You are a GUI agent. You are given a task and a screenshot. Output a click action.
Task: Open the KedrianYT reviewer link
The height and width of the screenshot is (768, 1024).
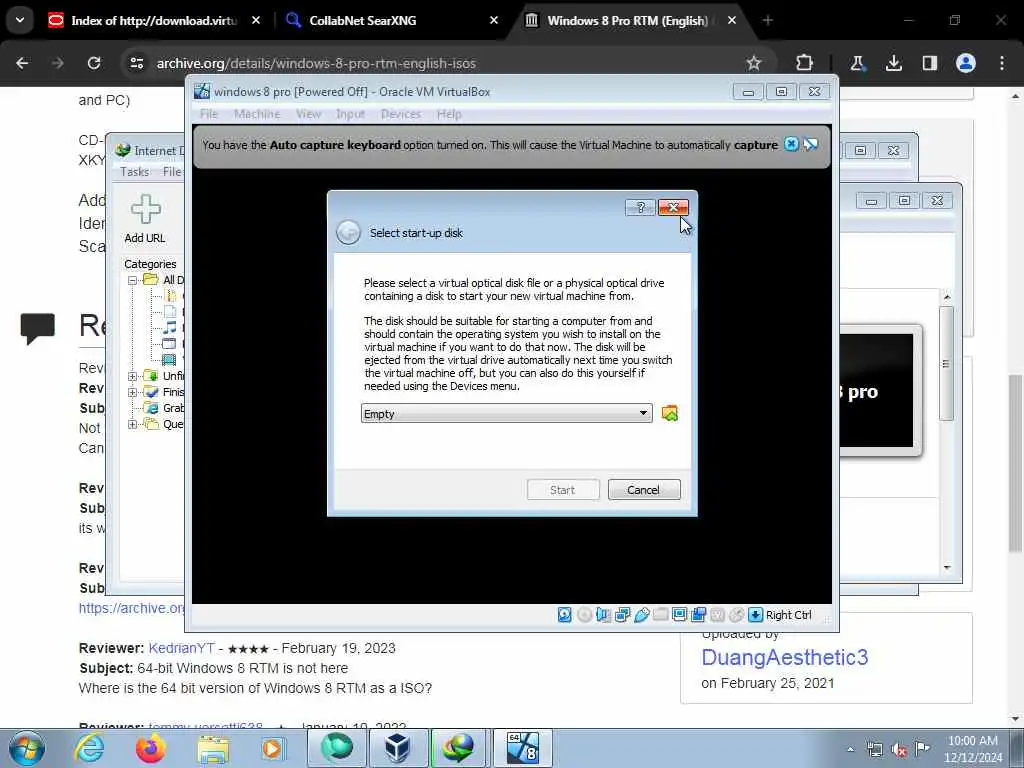[182, 648]
